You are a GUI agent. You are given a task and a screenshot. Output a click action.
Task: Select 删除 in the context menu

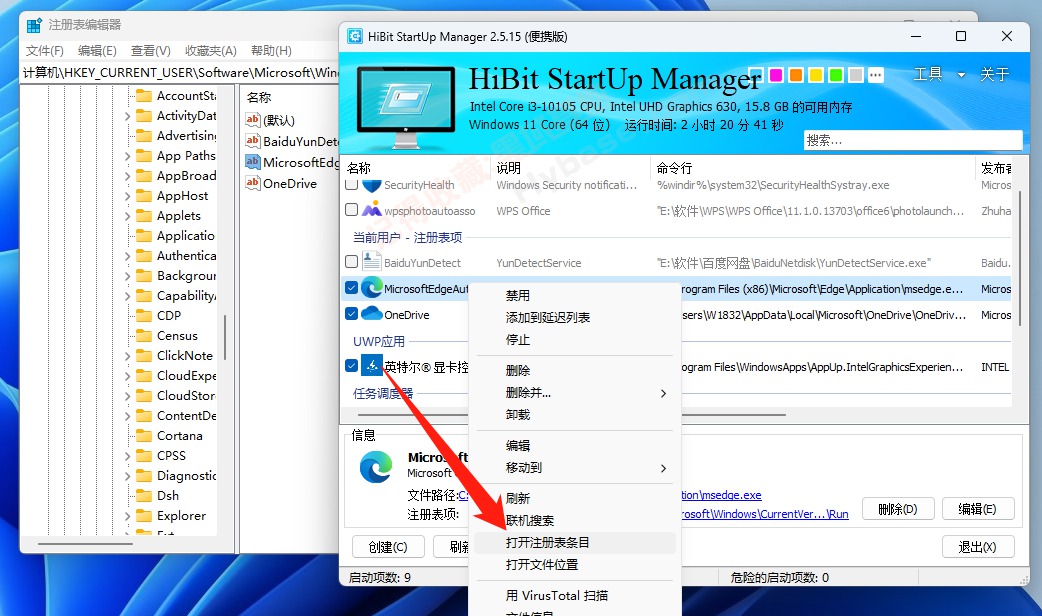tap(518, 370)
